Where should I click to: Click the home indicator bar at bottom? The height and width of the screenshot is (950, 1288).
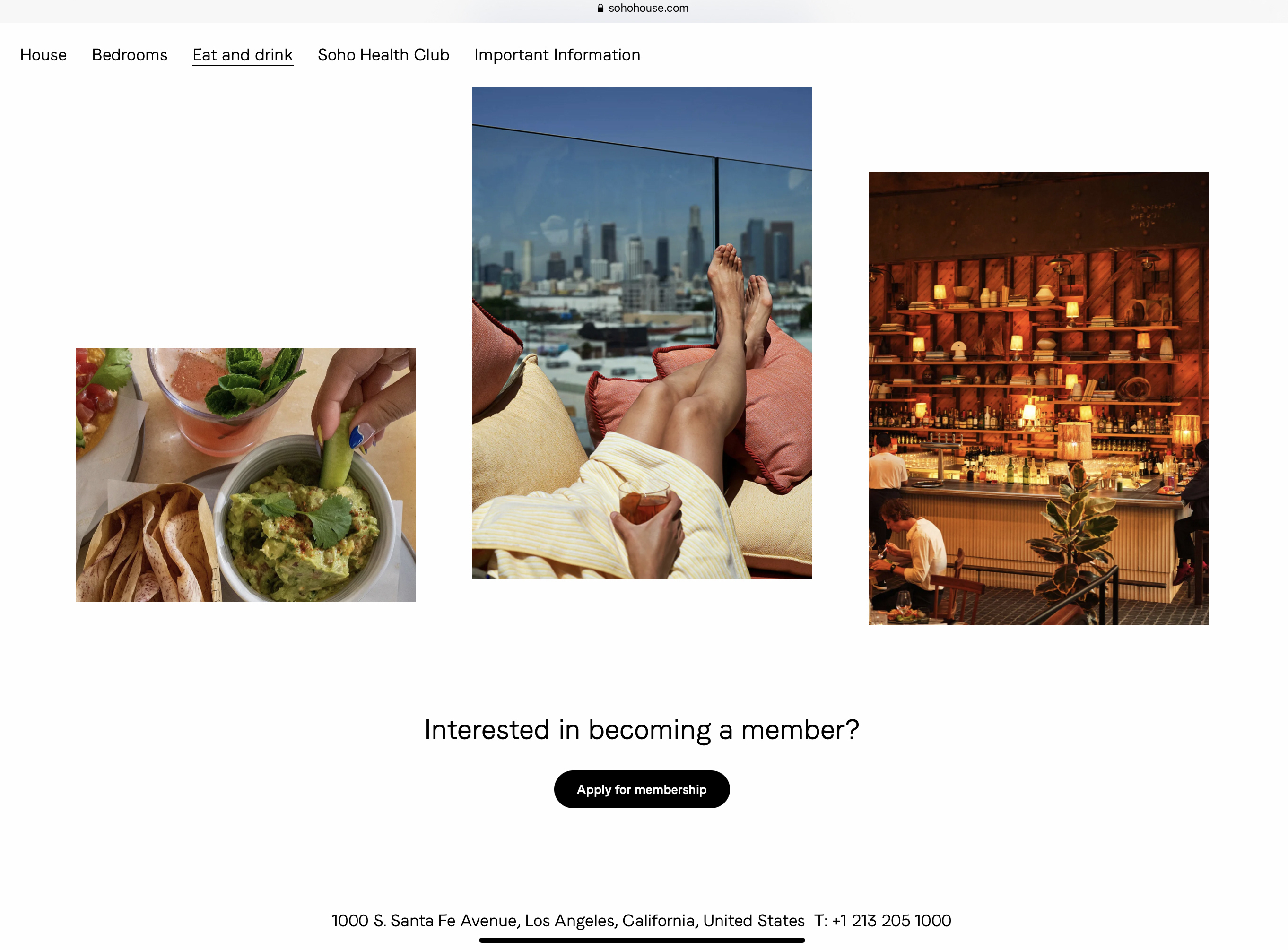642,940
